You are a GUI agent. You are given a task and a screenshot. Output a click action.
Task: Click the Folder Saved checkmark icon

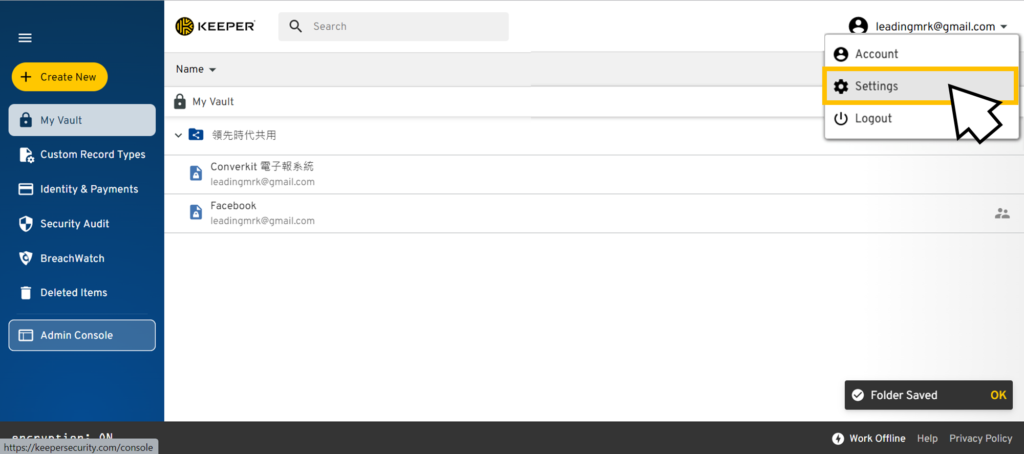(858, 395)
